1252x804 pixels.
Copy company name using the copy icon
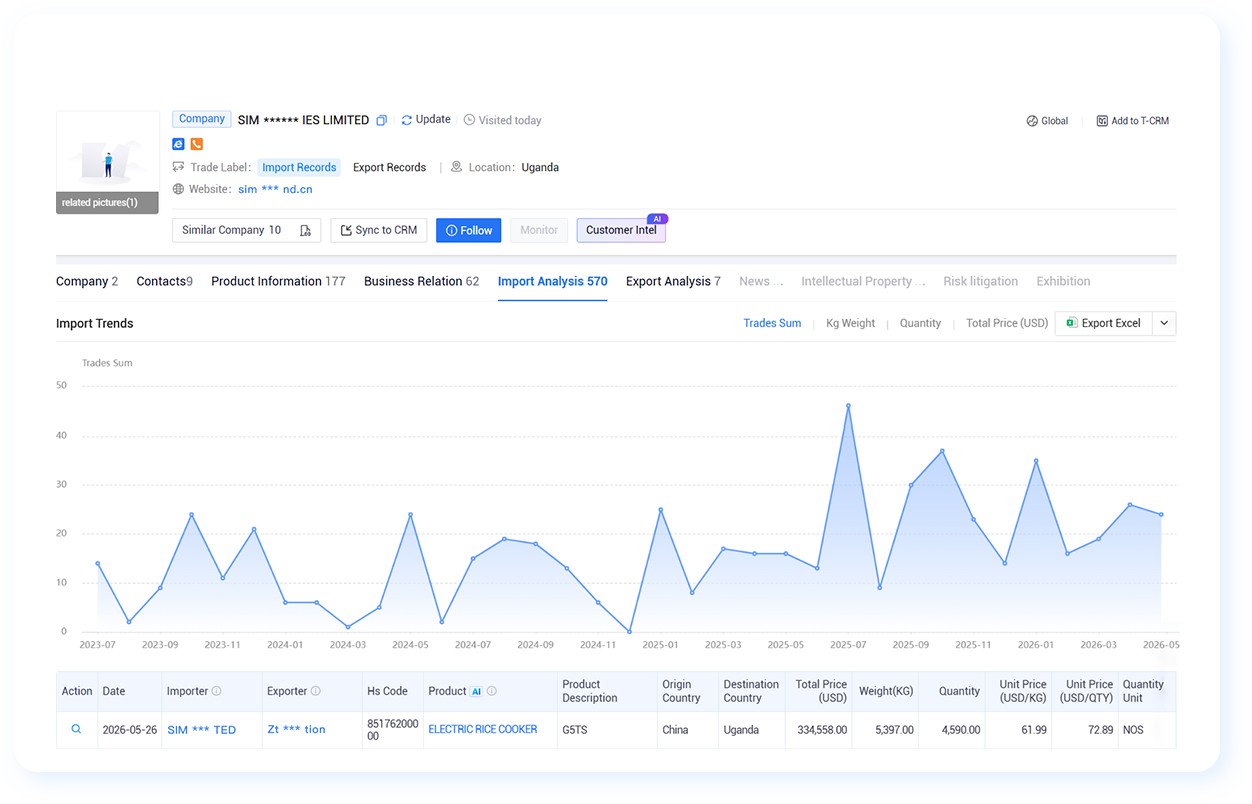point(381,120)
